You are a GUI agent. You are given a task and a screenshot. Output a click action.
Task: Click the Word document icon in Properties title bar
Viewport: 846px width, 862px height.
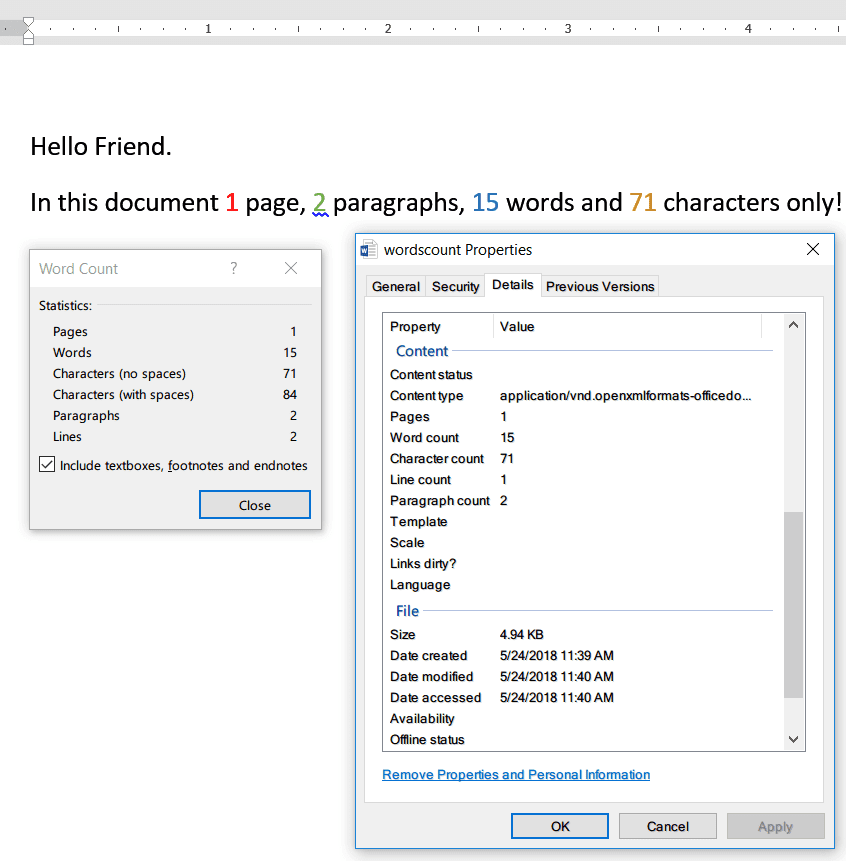coord(369,249)
